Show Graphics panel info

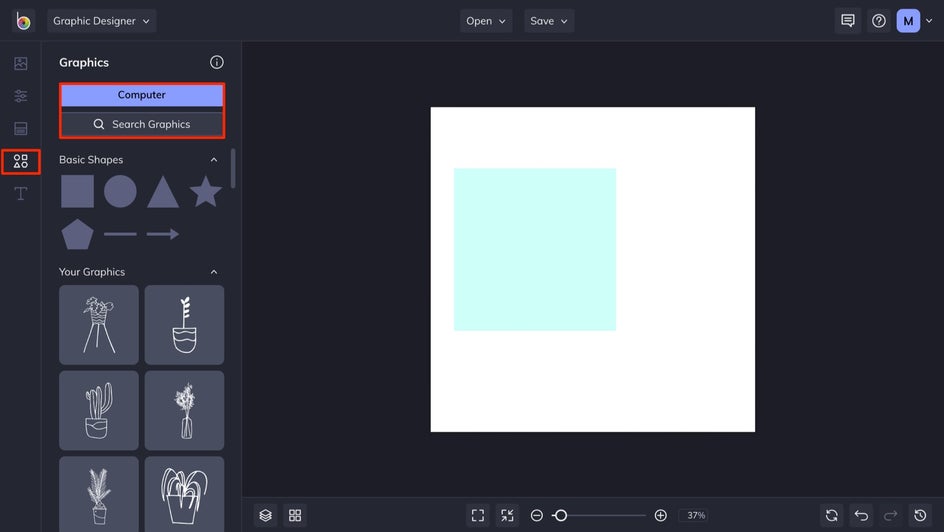coord(217,62)
